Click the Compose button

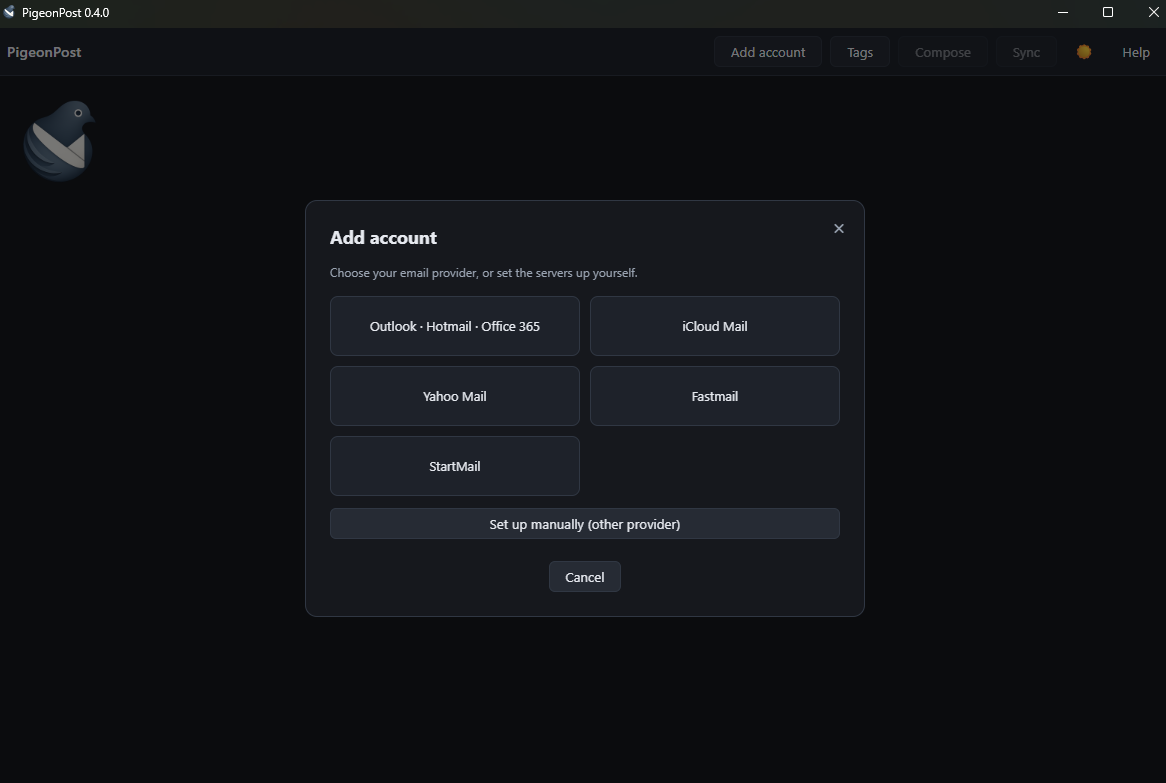[942, 52]
